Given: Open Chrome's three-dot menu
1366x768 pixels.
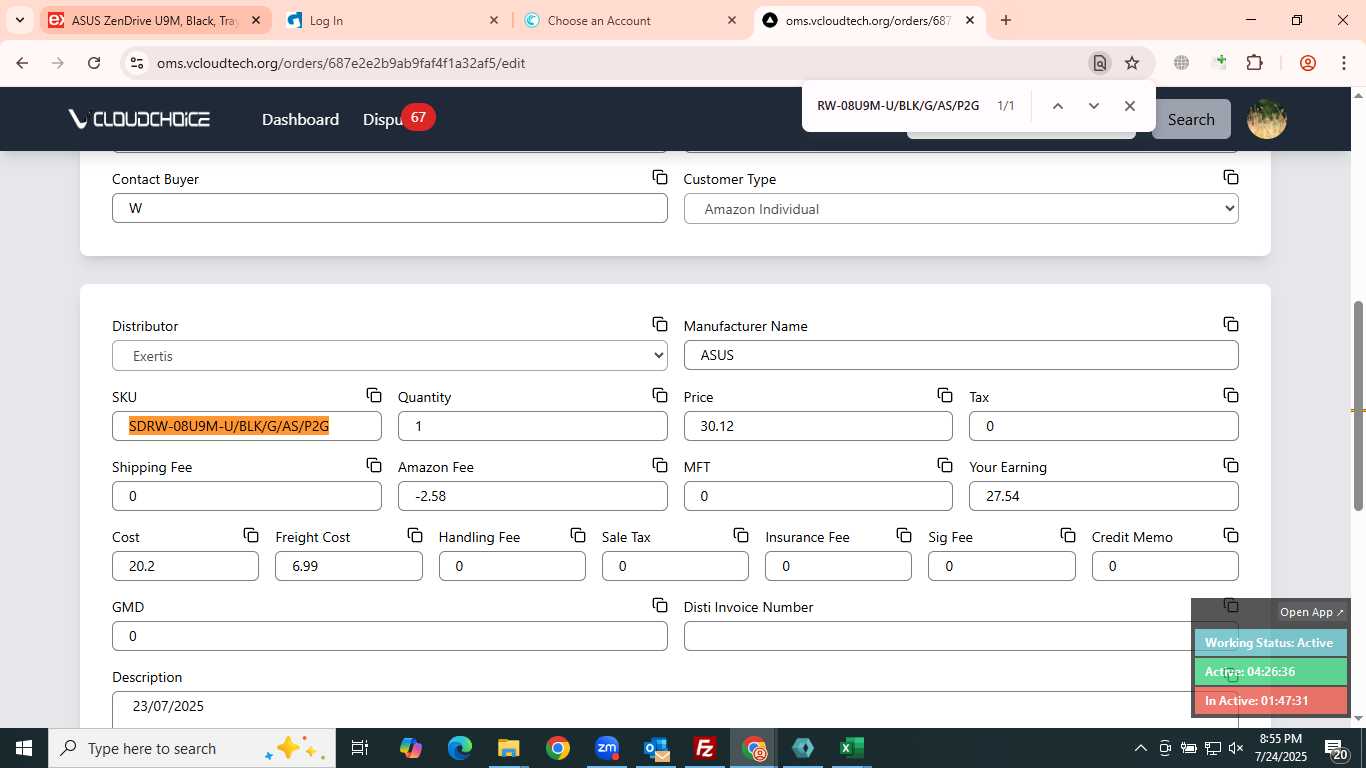Looking at the screenshot, I should click(1343, 63).
